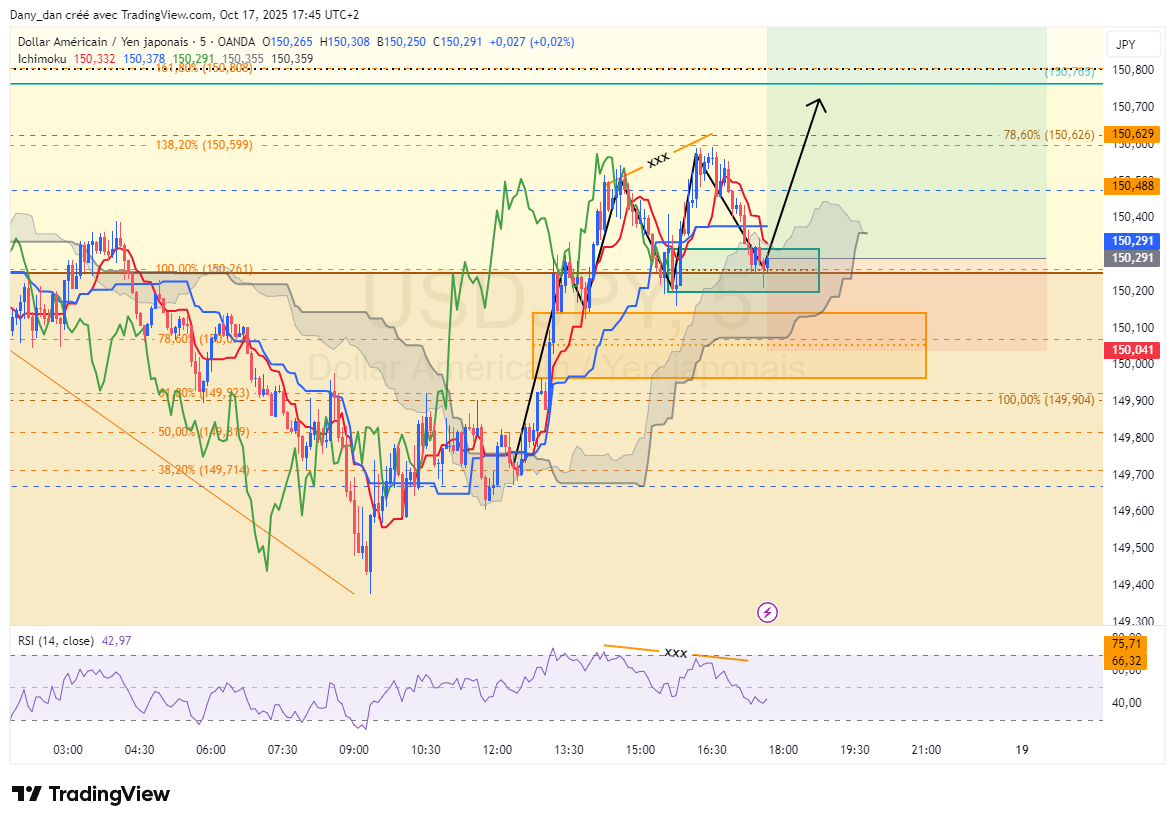Screen dimensions: 1175x824
Task: Click the 21:00 time axis label
Action: (926, 750)
